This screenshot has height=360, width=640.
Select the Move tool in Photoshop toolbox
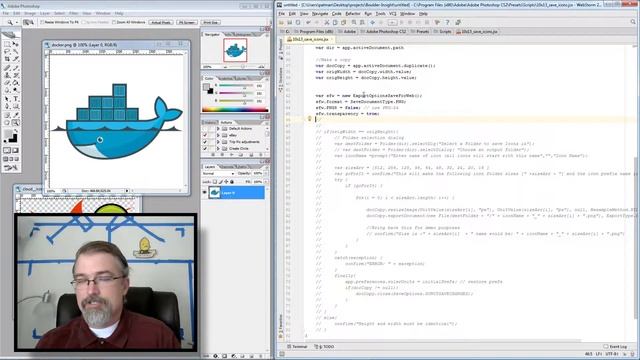(16, 44)
